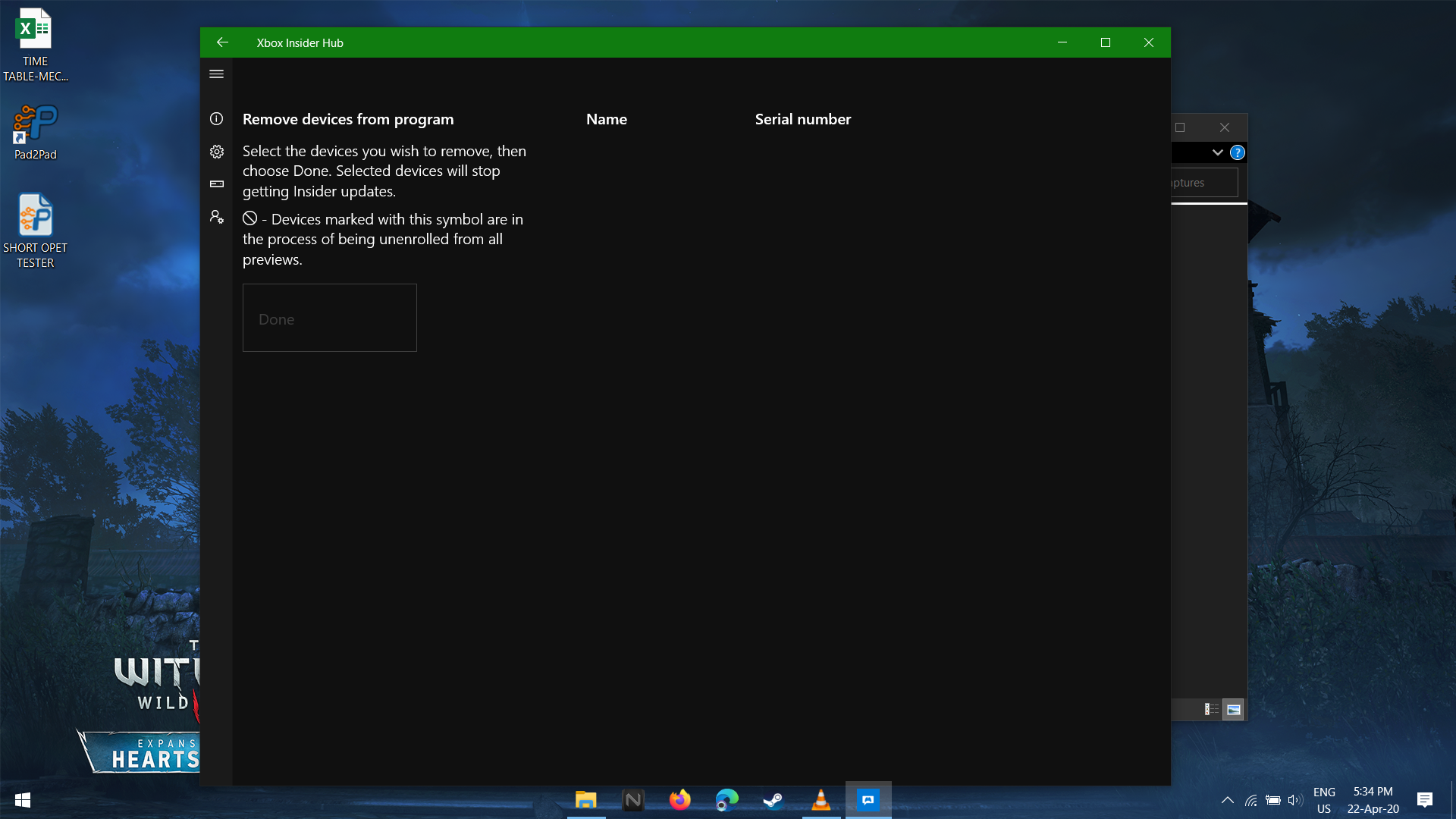Viewport: 1456px width, 819px height.
Task: Open the Windows Start menu
Action: tap(23, 800)
